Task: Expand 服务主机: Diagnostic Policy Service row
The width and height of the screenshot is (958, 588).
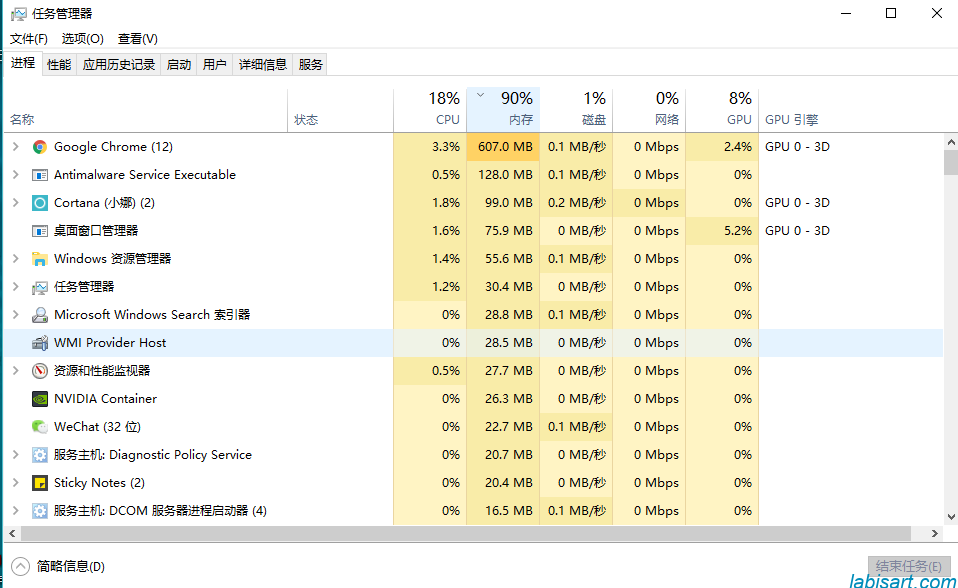Action: point(16,455)
